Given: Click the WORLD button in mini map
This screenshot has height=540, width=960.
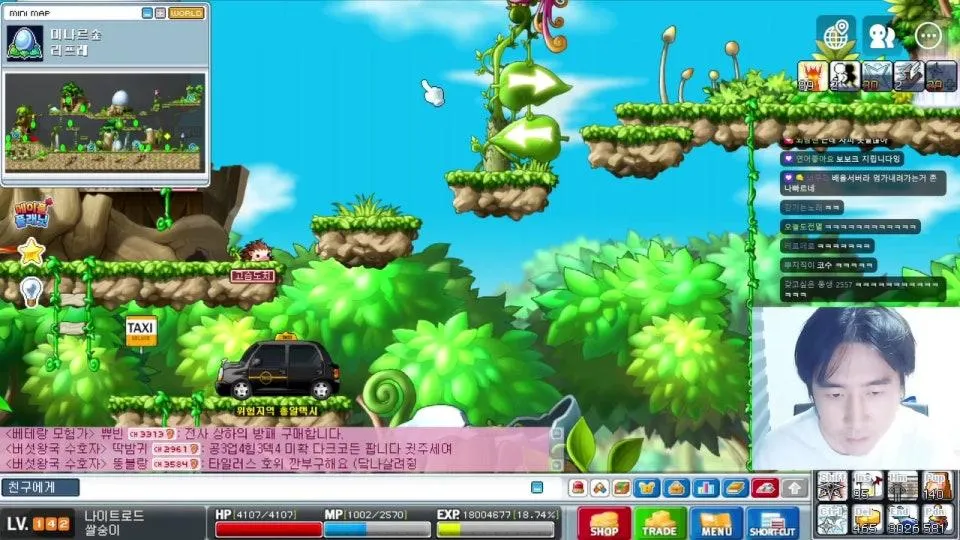Looking at the screenshot, I should (186, 13).
